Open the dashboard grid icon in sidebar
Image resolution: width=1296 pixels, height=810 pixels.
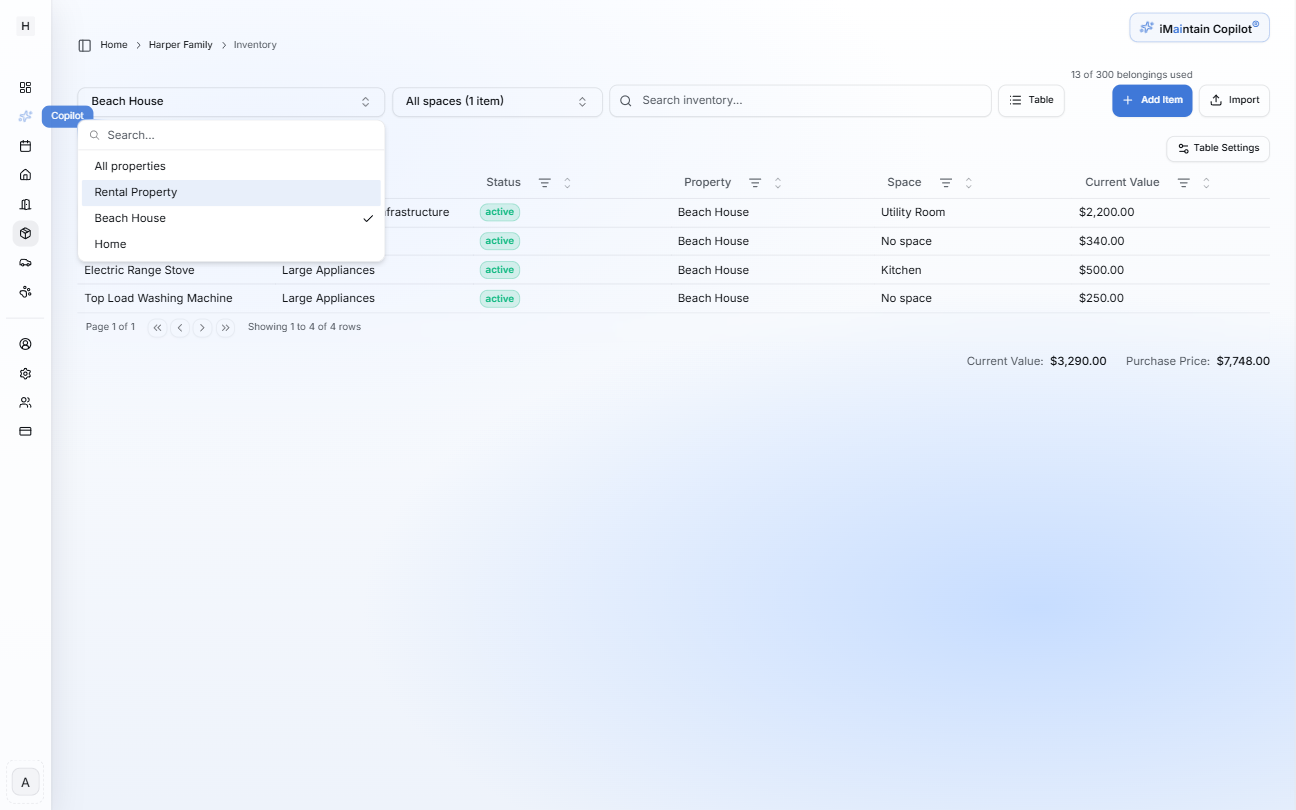25,87
